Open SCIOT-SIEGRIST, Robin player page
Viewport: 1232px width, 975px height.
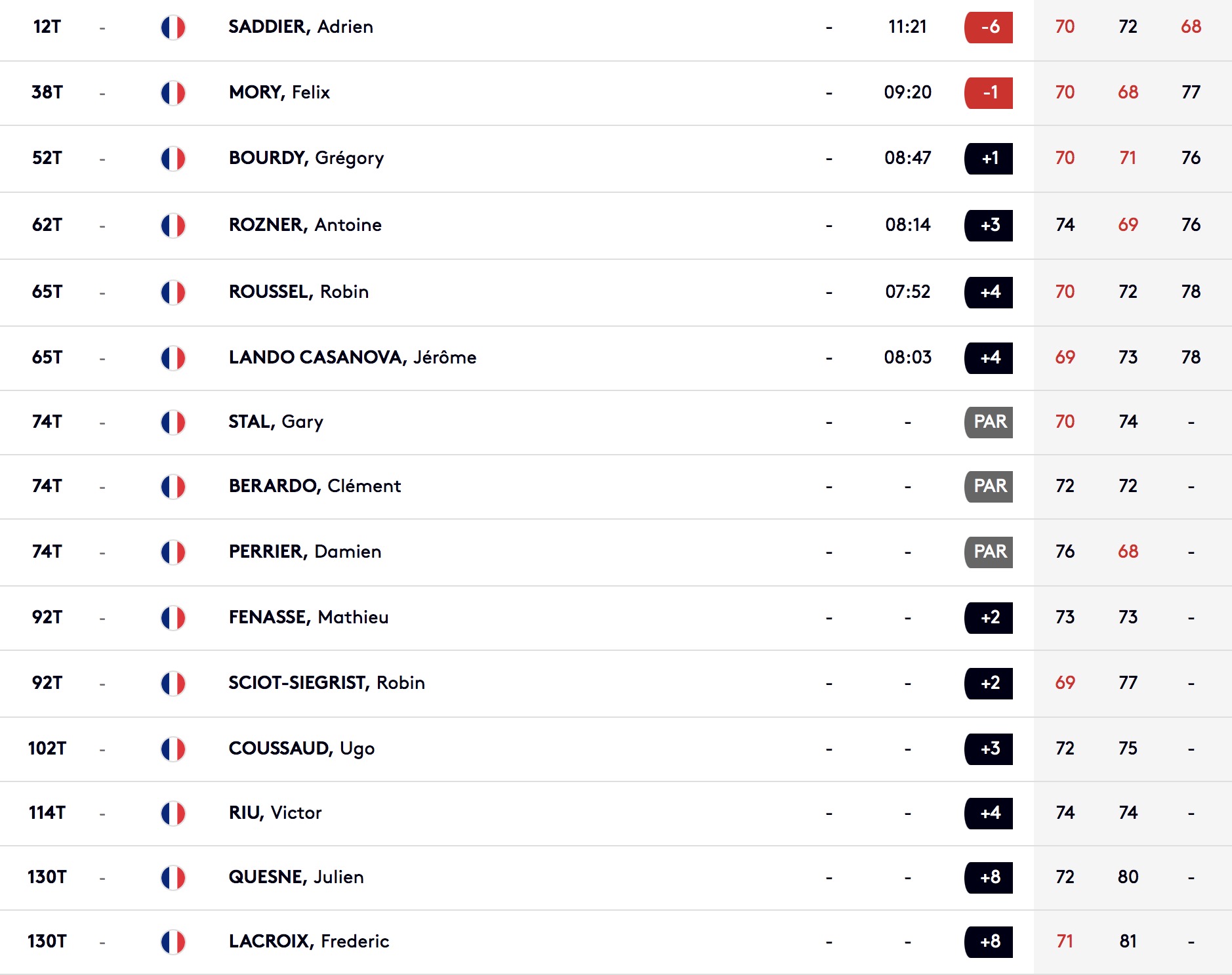[327, 683]
